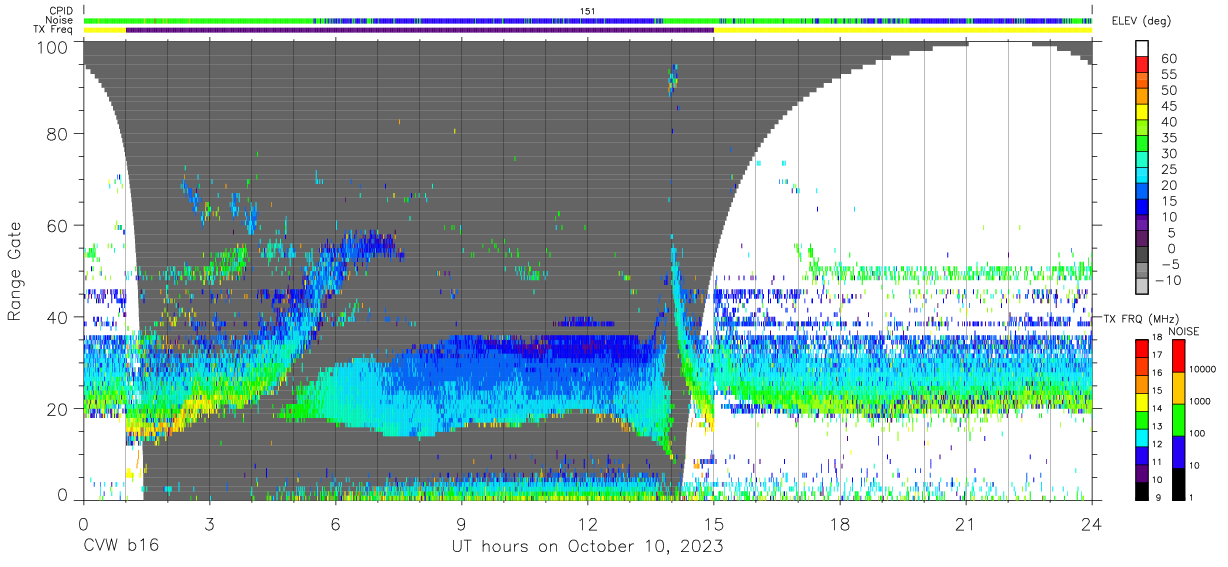Click the CPID label at top left
This screenshot has height=567, width=1228.
coord(62,10)
